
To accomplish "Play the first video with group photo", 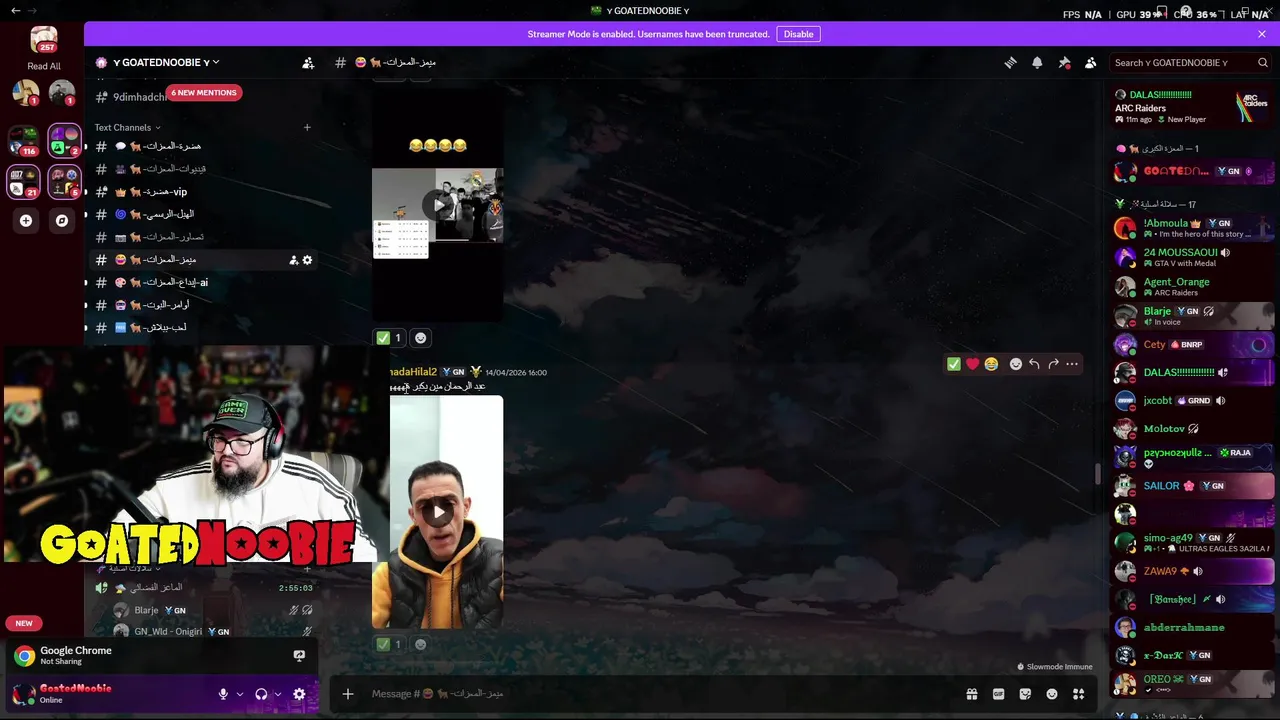I will pos(438,205).
